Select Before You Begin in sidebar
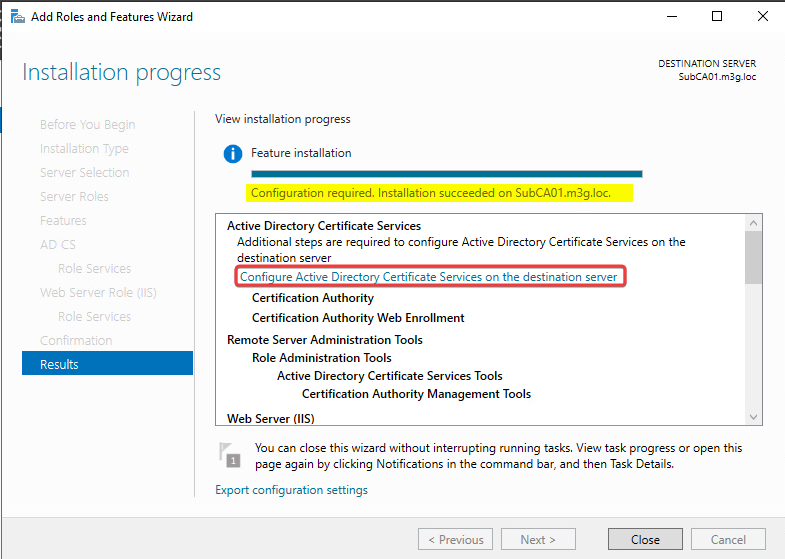Screen dimensions: 785x559 coord(87,125)
